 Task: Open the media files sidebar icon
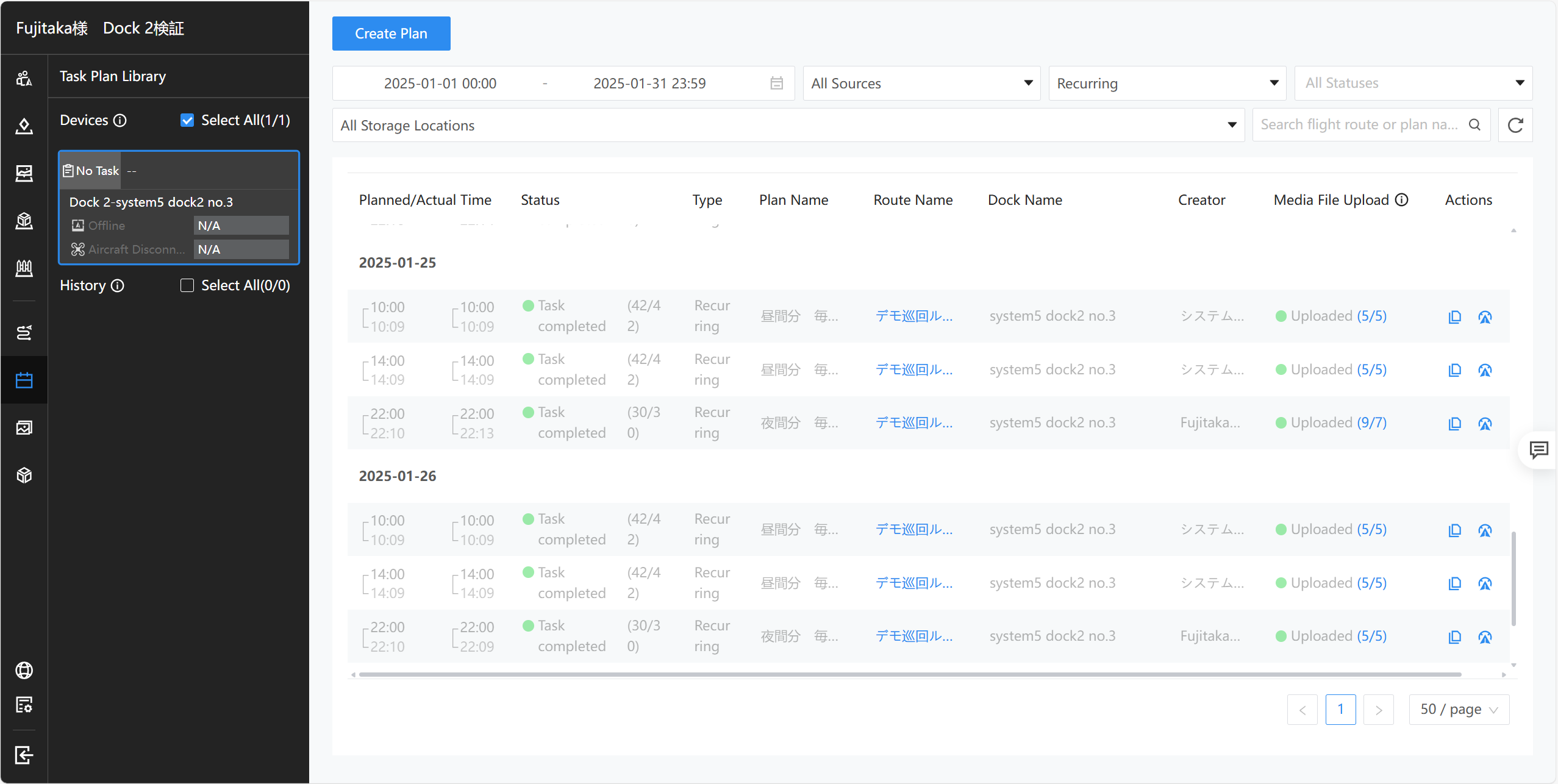coord(24,428)
